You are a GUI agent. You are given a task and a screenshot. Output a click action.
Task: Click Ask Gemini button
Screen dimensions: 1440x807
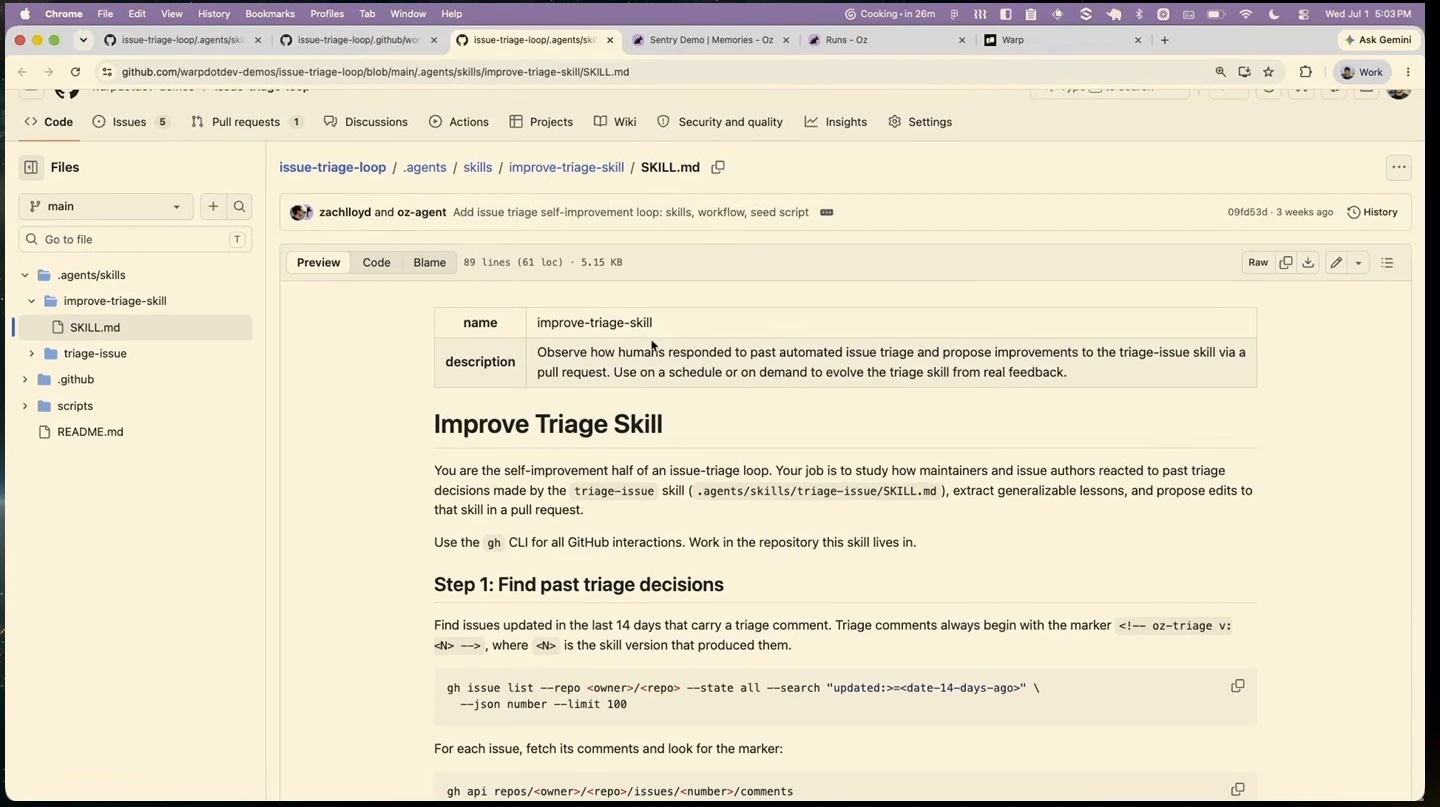1378,40
